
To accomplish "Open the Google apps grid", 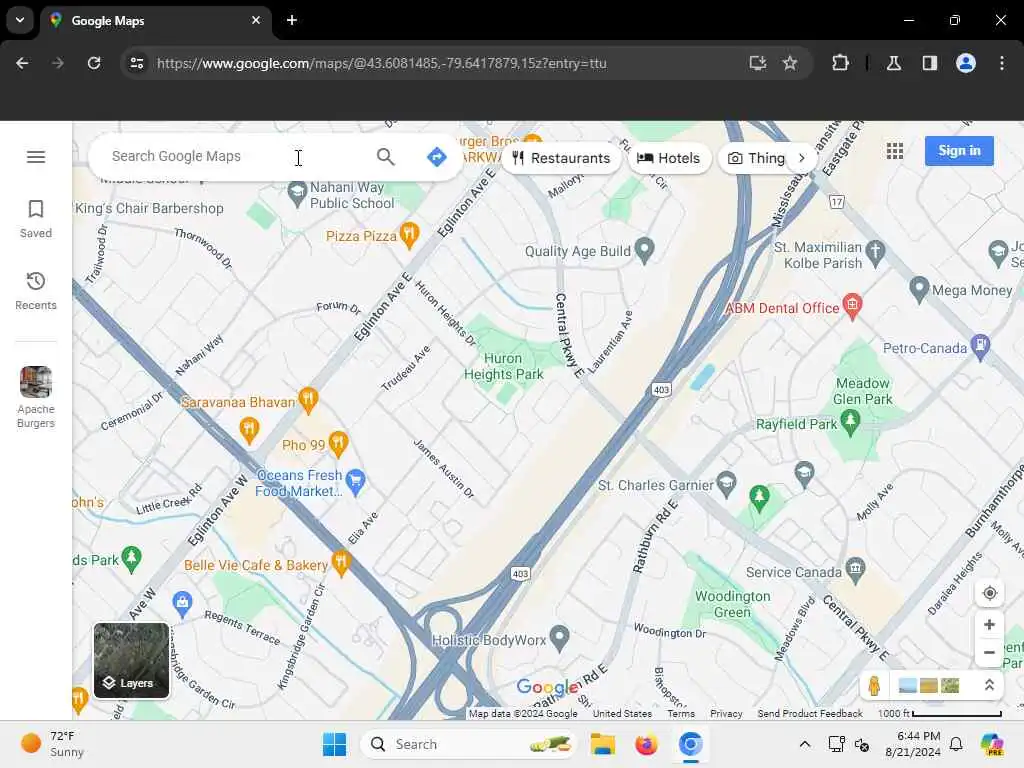I will point(895,151).
